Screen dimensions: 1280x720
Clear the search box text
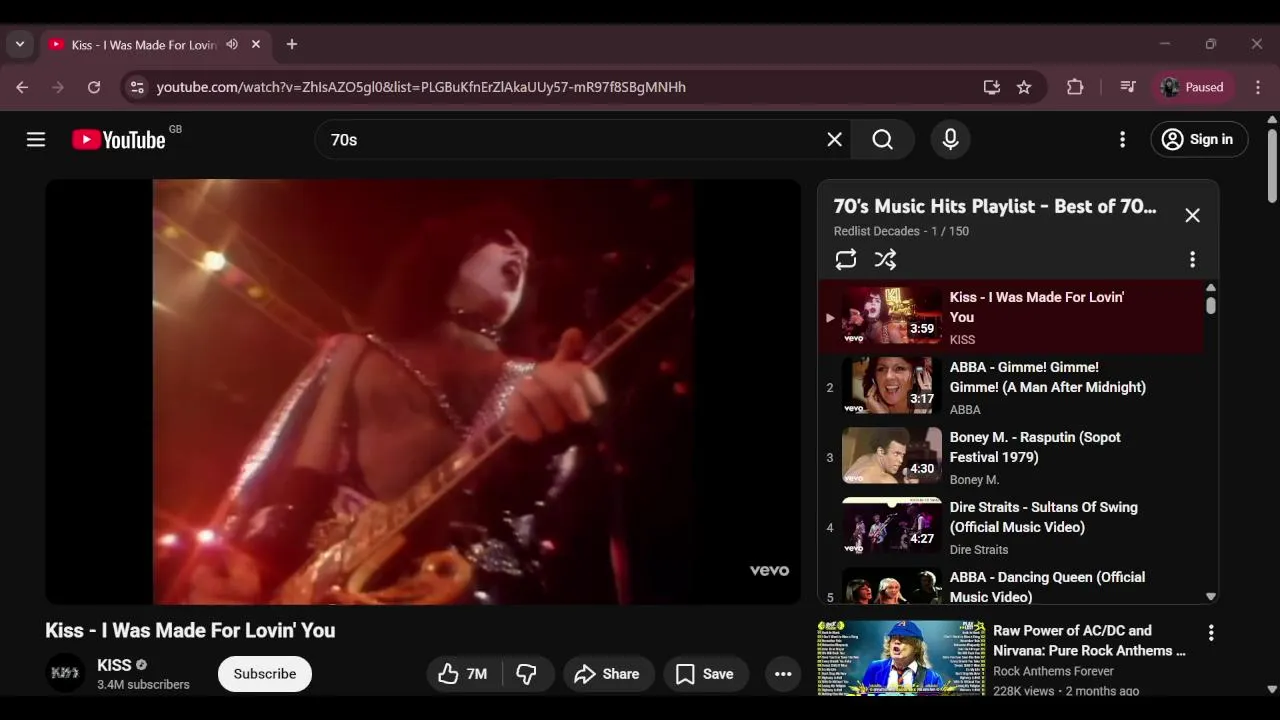(x=834, y=140)
